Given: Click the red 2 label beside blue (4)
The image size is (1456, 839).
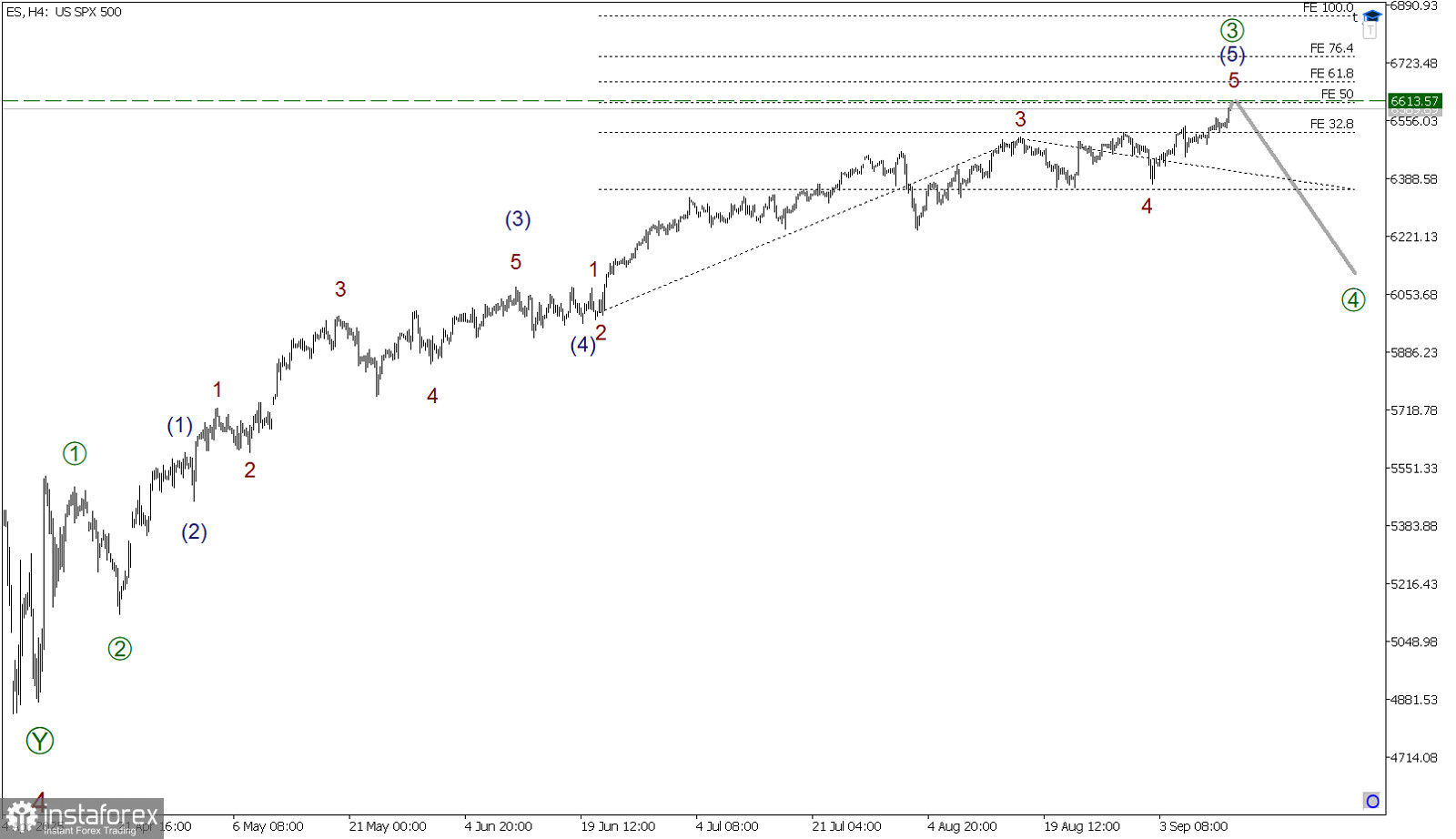Looking at the screenshot, I should (x=601, y=333).
